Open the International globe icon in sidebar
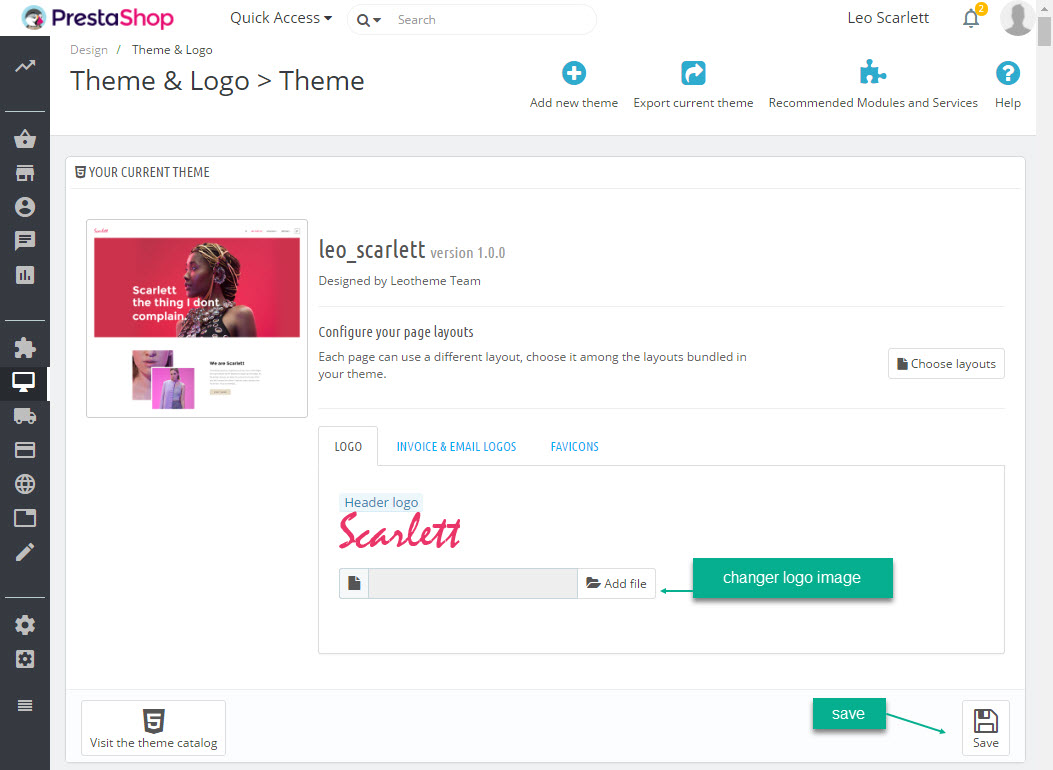This screenshot has width=1053, height=770. [x=25, y=484]
